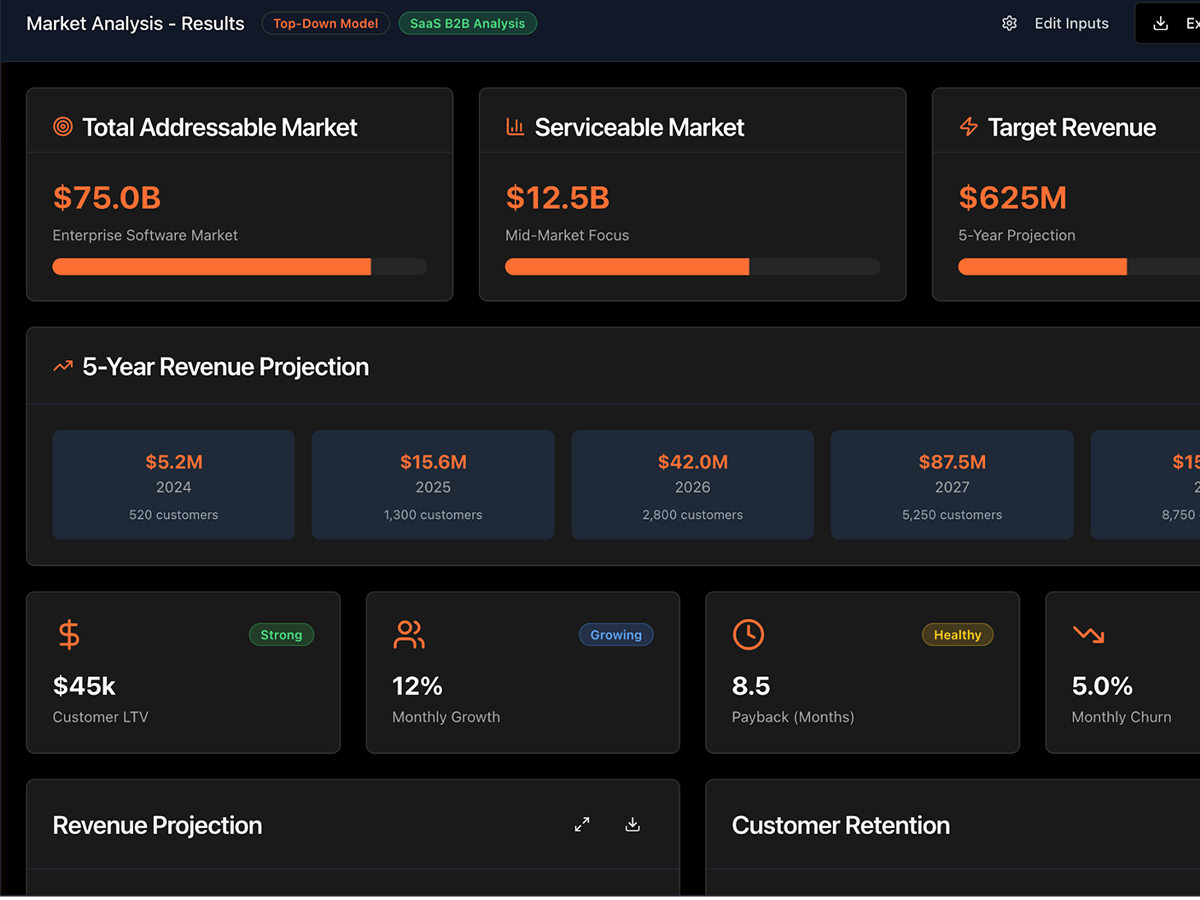
Task: Click the bar chart icon beside Serviceable Market
Action: (515, 127)
